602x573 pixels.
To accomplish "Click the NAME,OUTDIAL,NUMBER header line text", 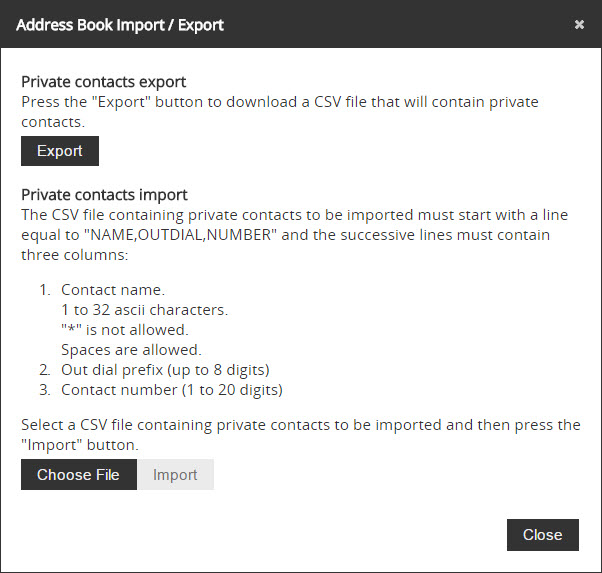I will tap(283, 234).
